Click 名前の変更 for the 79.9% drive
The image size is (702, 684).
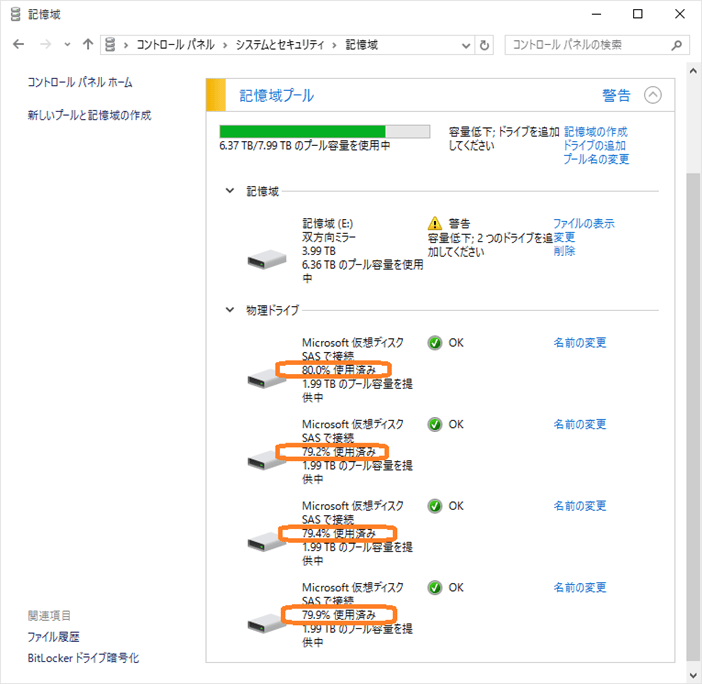click(x=580, y=587)
